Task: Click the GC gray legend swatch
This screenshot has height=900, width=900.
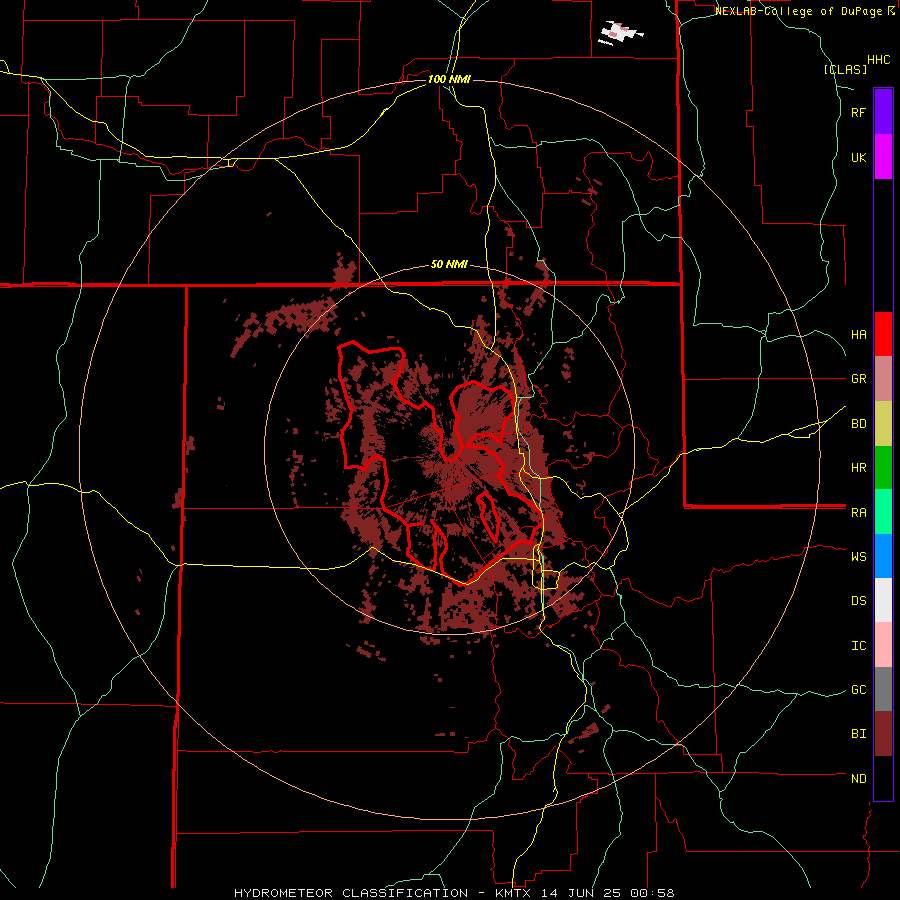Action: pos(883,689)
